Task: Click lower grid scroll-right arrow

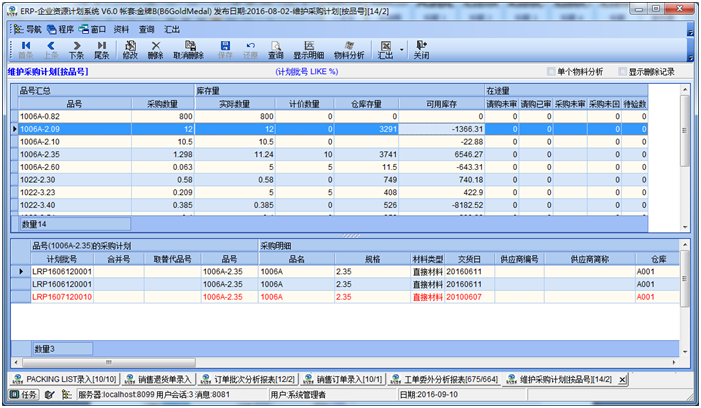Action: (674, 362)
